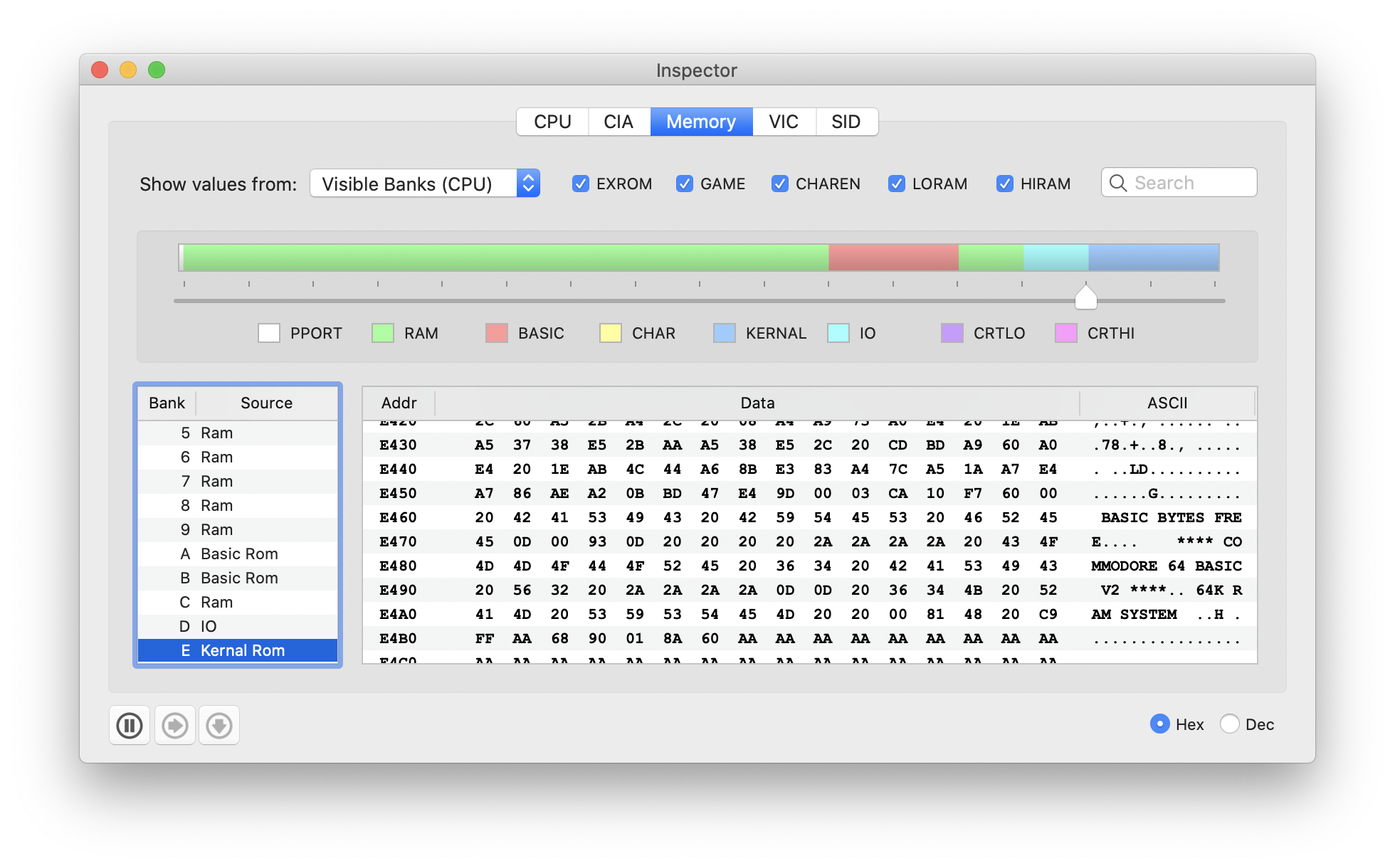Open the VIC tab
Image resolution: width=1395 pixels, height=868 pixels.
click(x=783, y=121)
